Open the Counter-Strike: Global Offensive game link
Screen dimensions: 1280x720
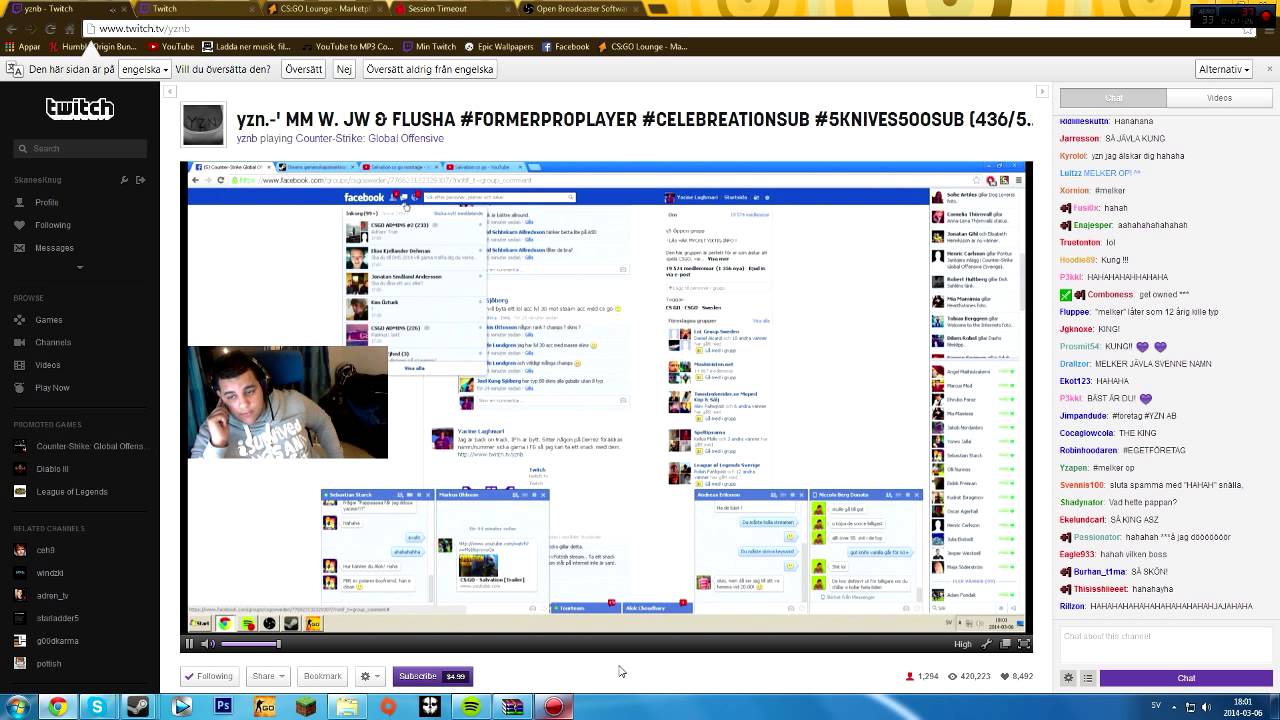click(369, 138)
